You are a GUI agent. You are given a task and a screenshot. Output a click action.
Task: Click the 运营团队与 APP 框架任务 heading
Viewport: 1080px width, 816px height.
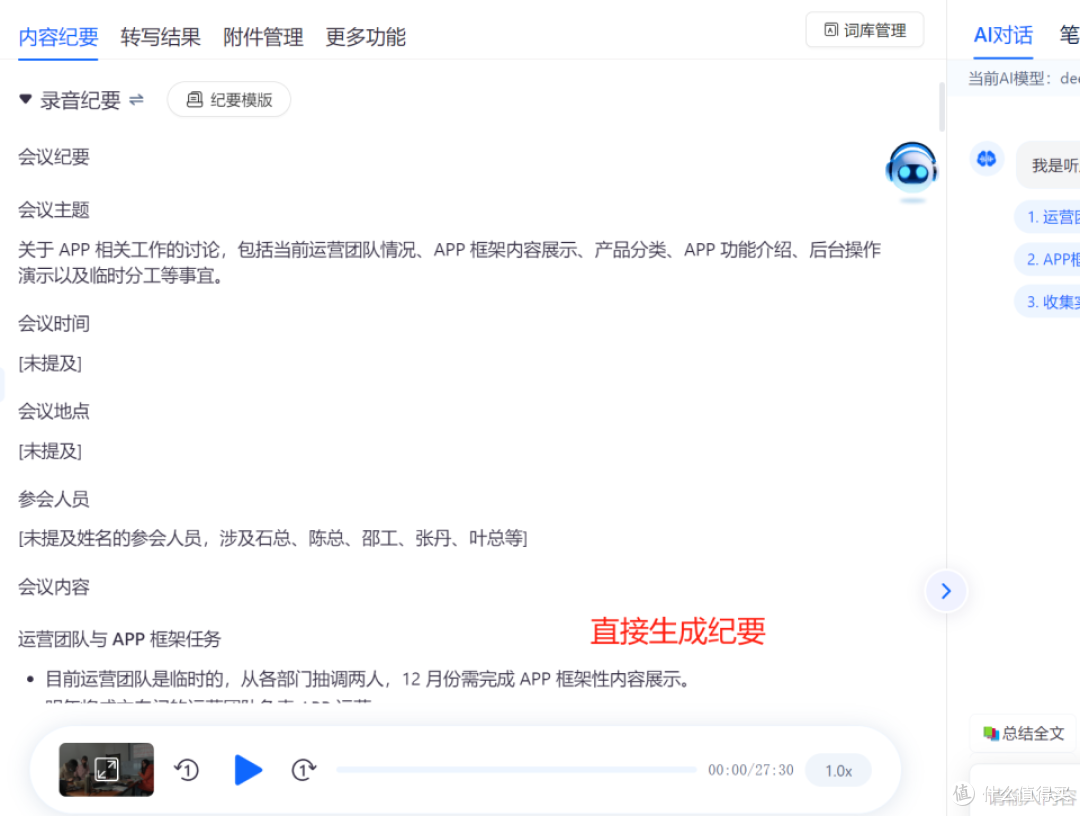coord(119,640)
